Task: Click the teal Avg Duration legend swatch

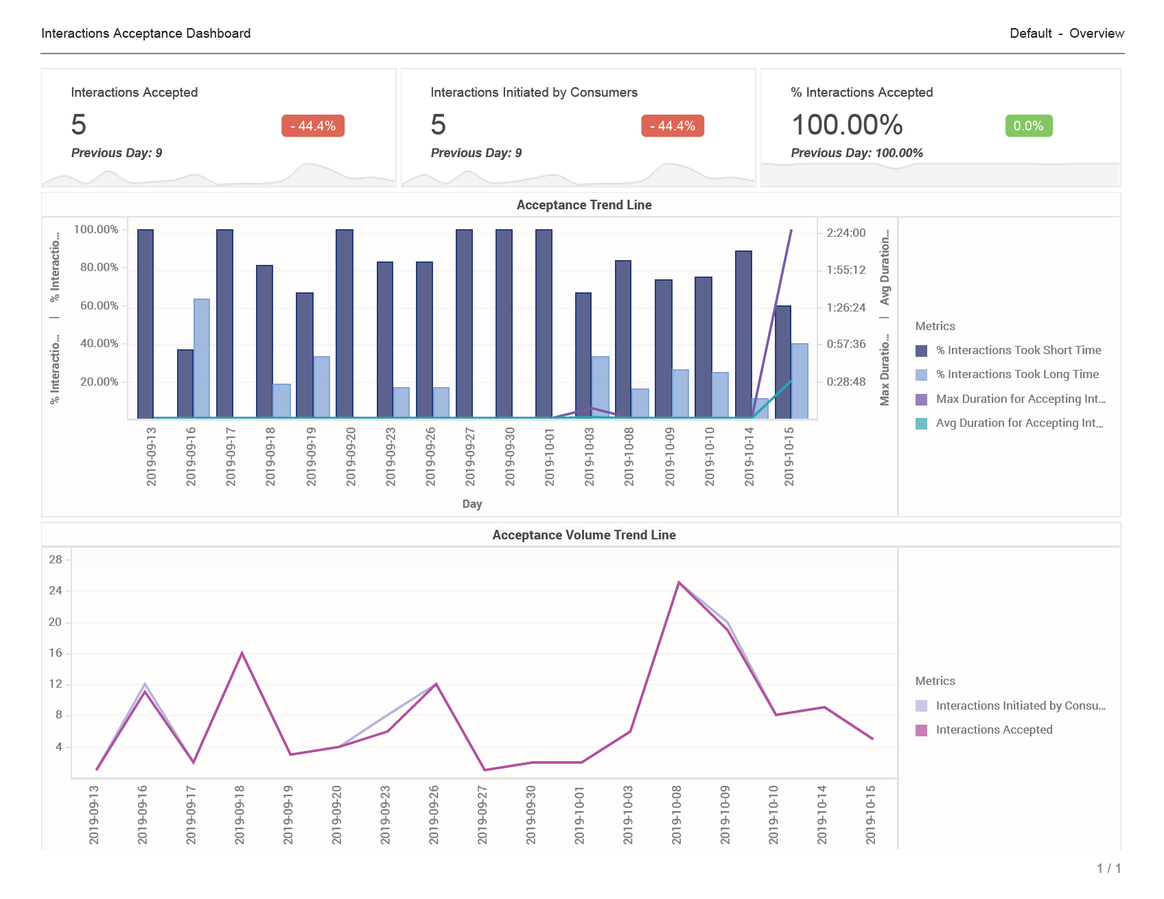Action: point(922,424)
